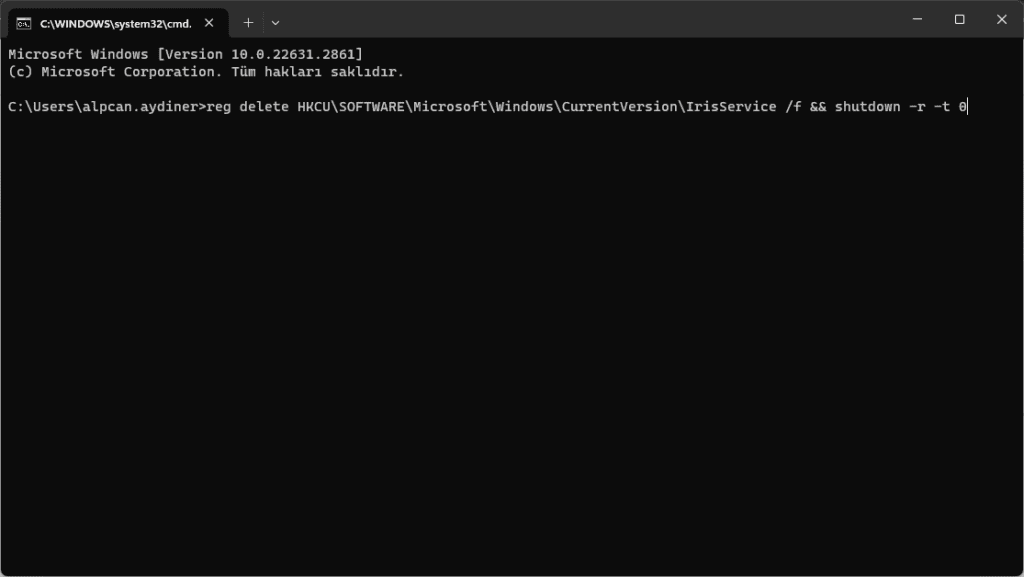The image size is (1024, 577).
Task: Click the -t switch near the command end
Action: pyautogui.click(x=942, y=106)
